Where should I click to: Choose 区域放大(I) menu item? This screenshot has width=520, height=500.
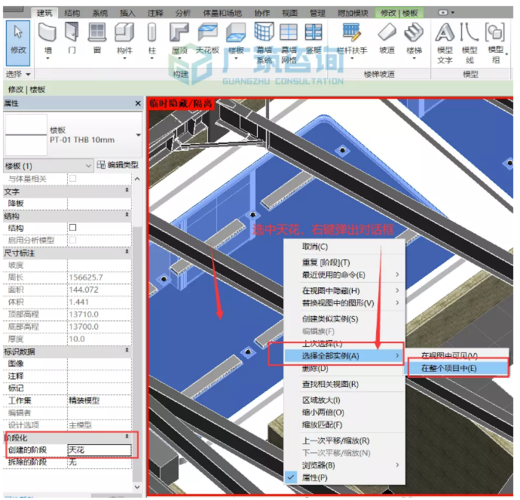click(x=345, y=400)
